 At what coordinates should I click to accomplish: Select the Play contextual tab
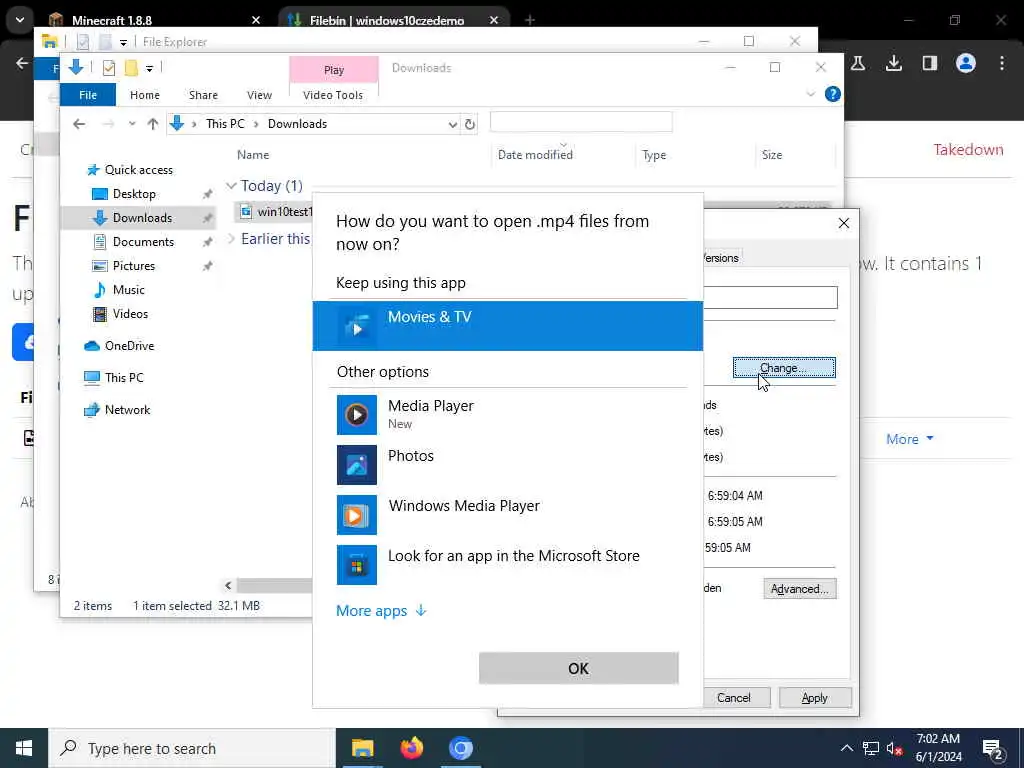tap(334, 70)
